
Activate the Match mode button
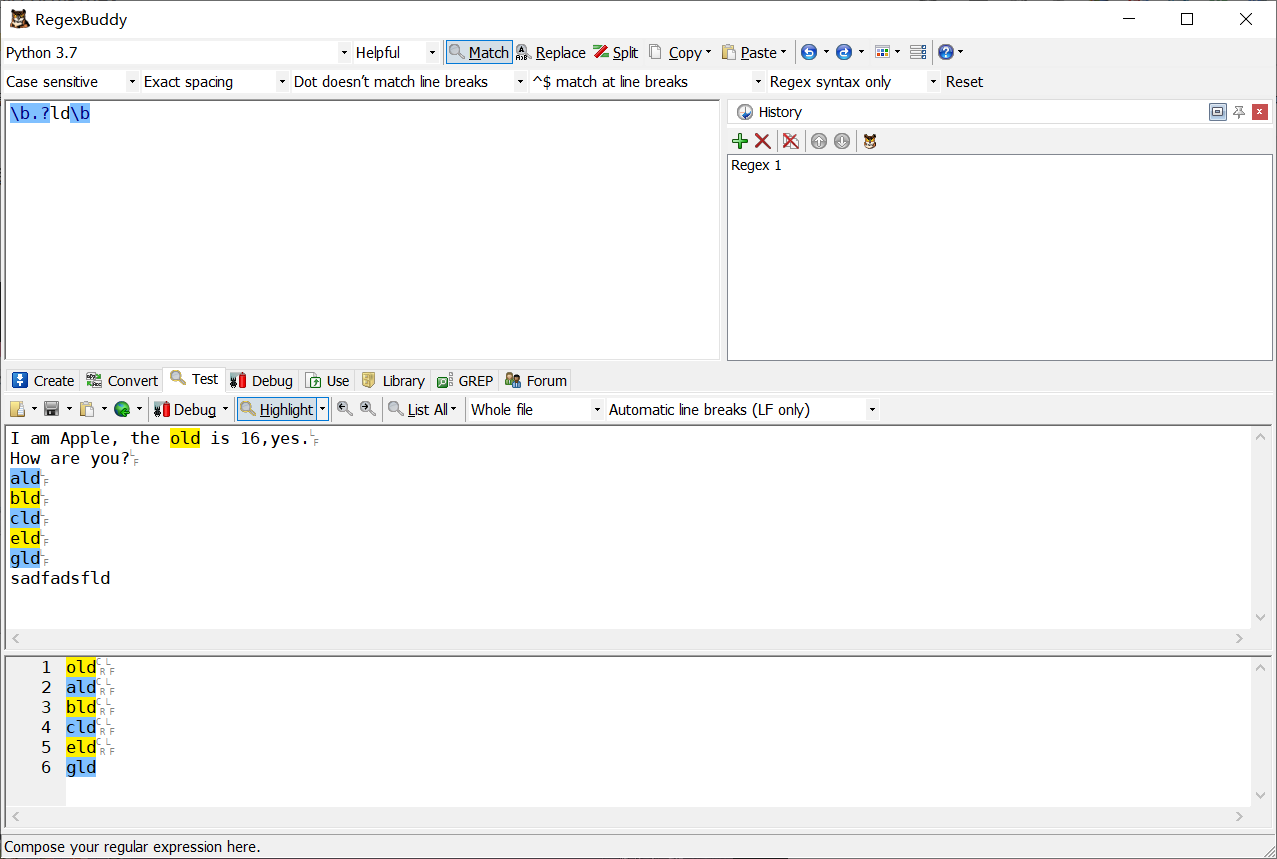tap(479, 52)
